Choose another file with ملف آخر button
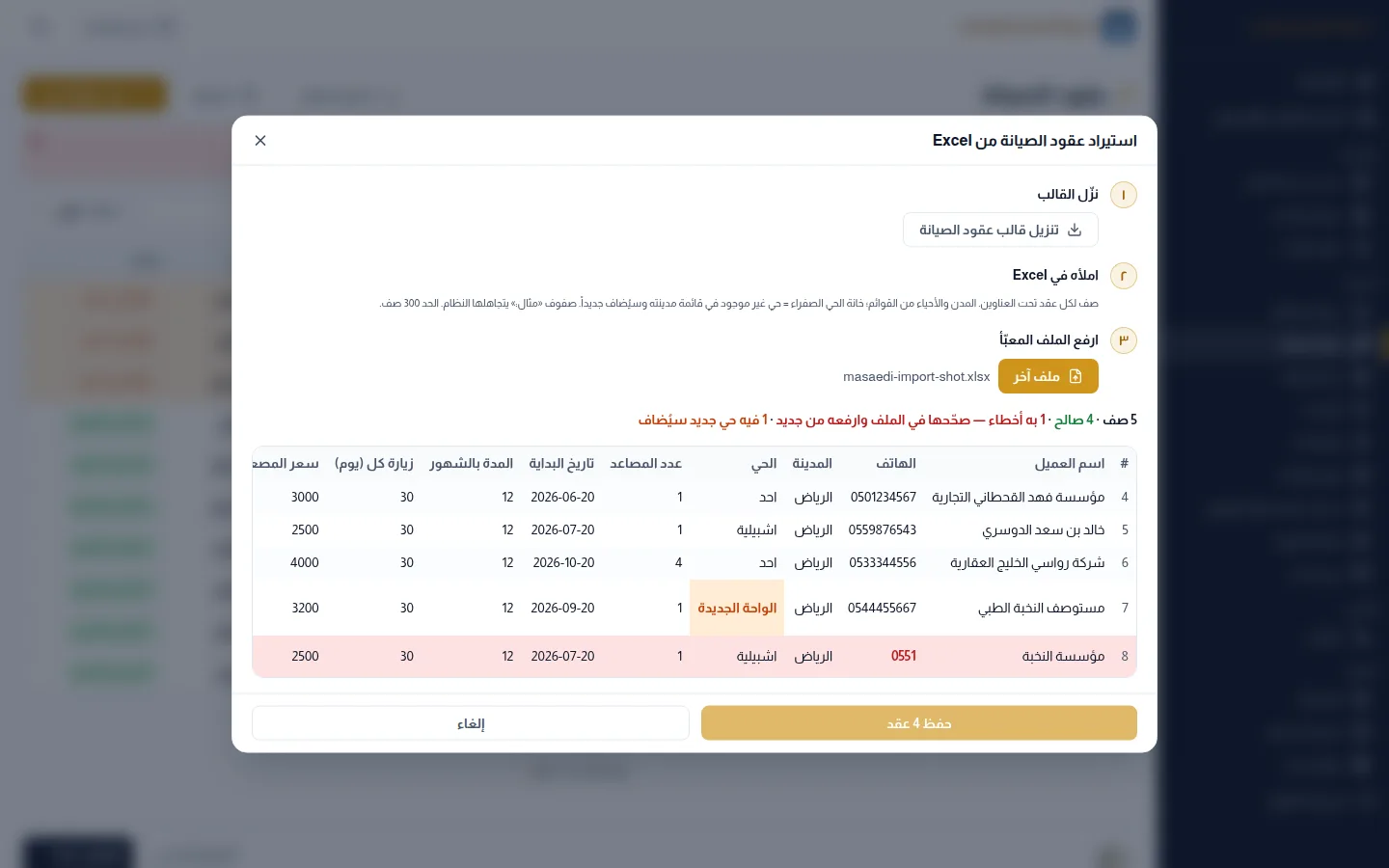The width and height of the screenshot is (1389, 868). [1049, 376]
